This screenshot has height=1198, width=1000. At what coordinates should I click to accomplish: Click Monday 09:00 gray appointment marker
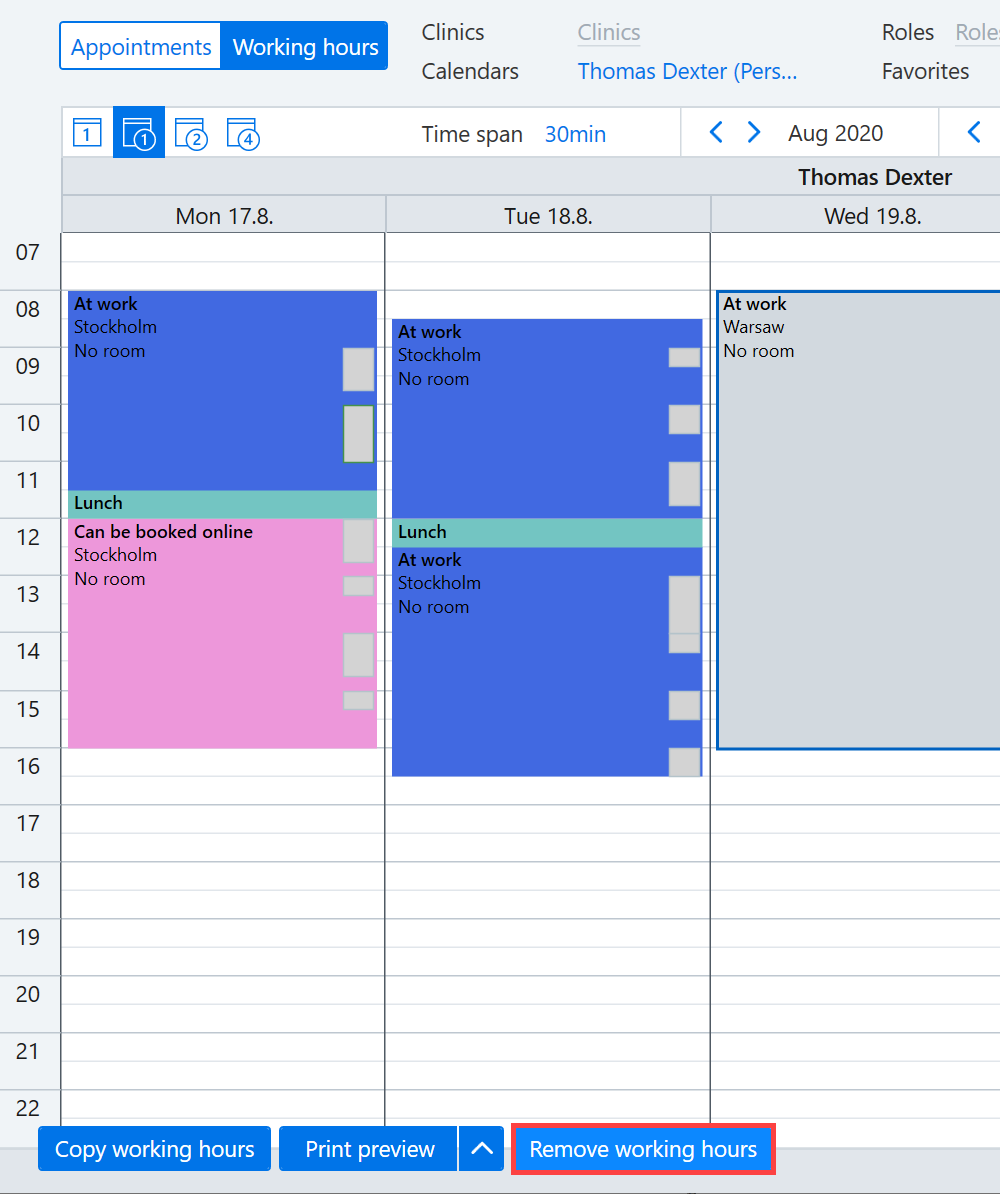(358, 370)
